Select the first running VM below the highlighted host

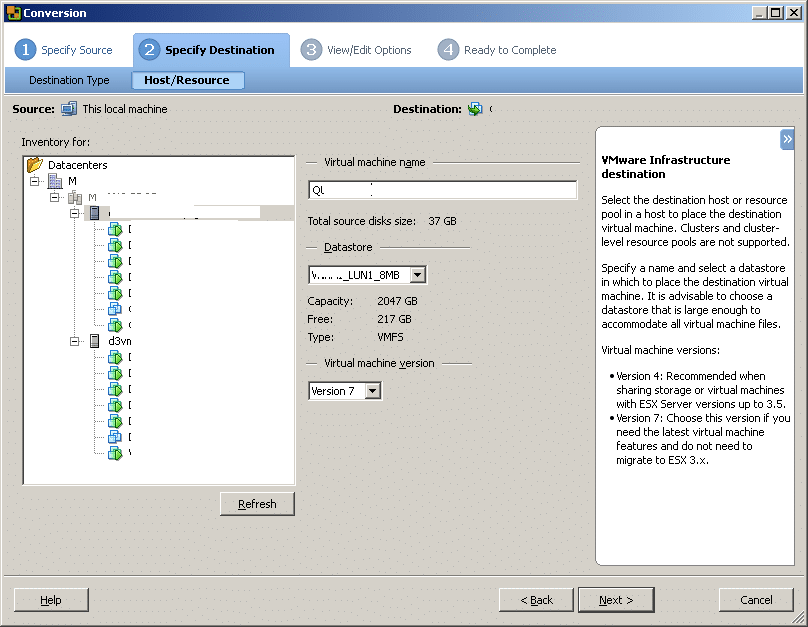click(x=115, y=229)
